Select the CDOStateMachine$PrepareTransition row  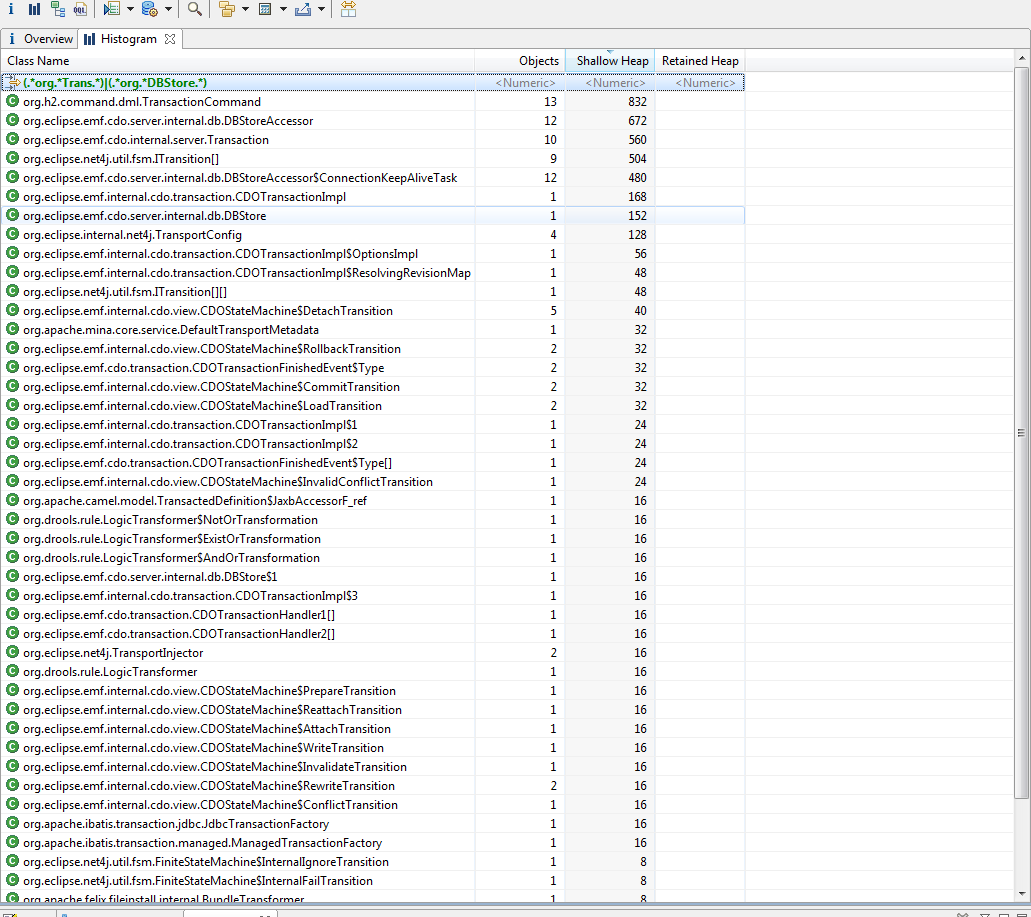373,691
